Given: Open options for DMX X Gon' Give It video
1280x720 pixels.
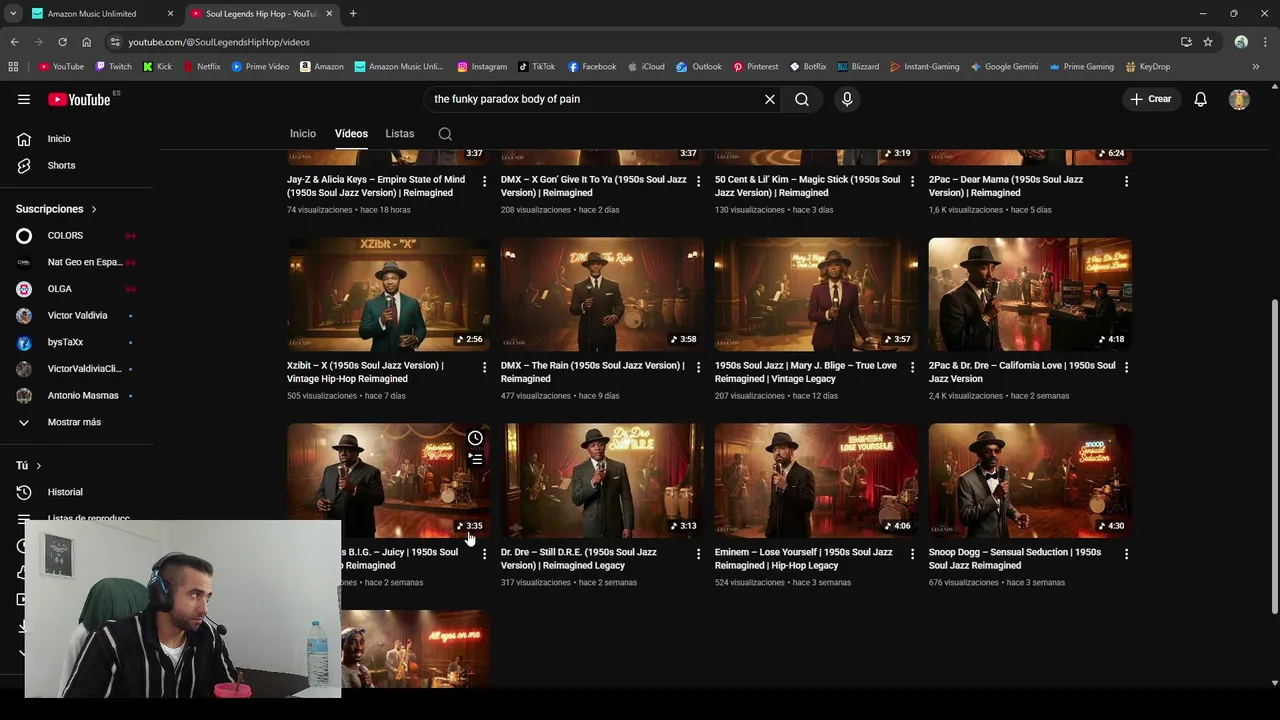Looking at the screenshot, I should (698, 181).
